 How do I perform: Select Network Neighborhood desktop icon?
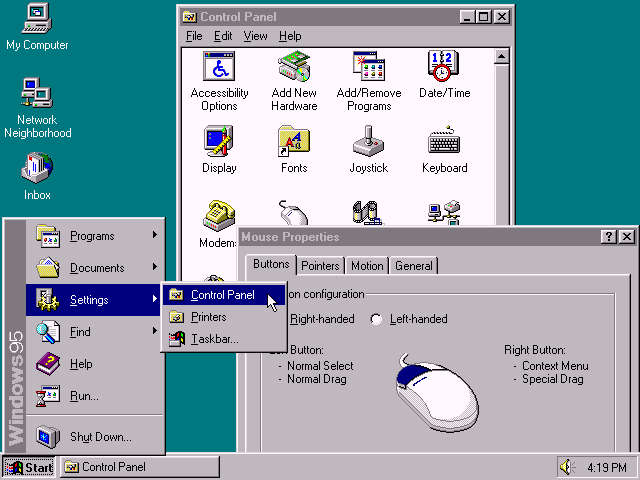(x=37, y=93)
